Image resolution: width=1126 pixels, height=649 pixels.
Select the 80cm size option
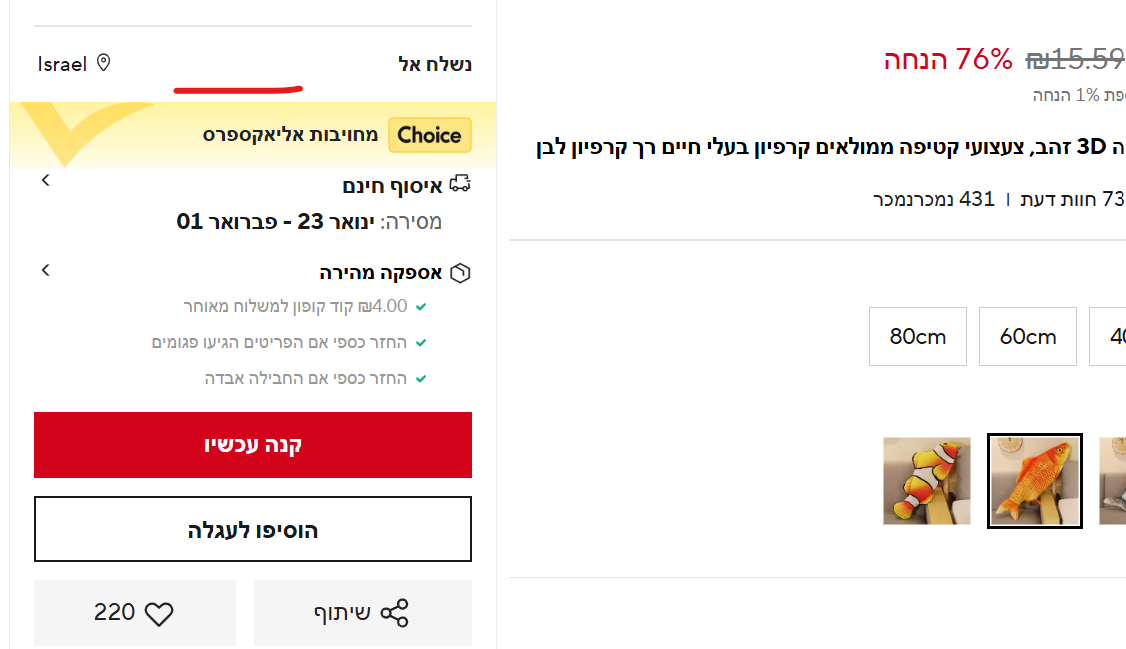[x=917, y=336]
